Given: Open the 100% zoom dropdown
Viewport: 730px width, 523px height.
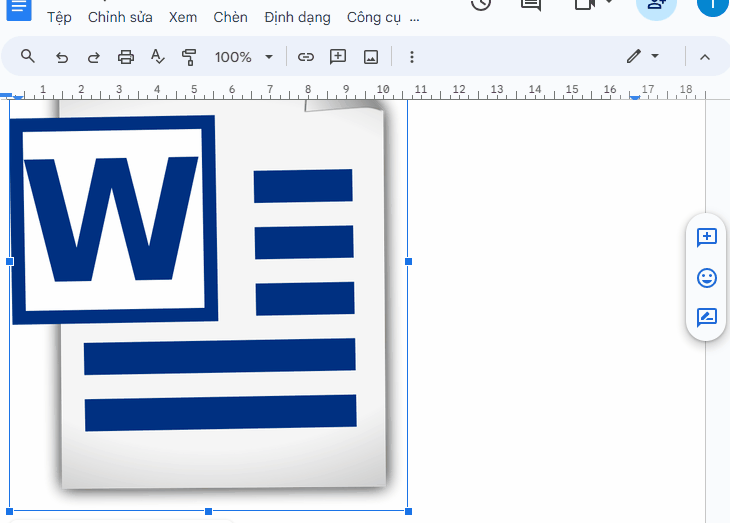Looking at the screenshot, I should (243, 57).
